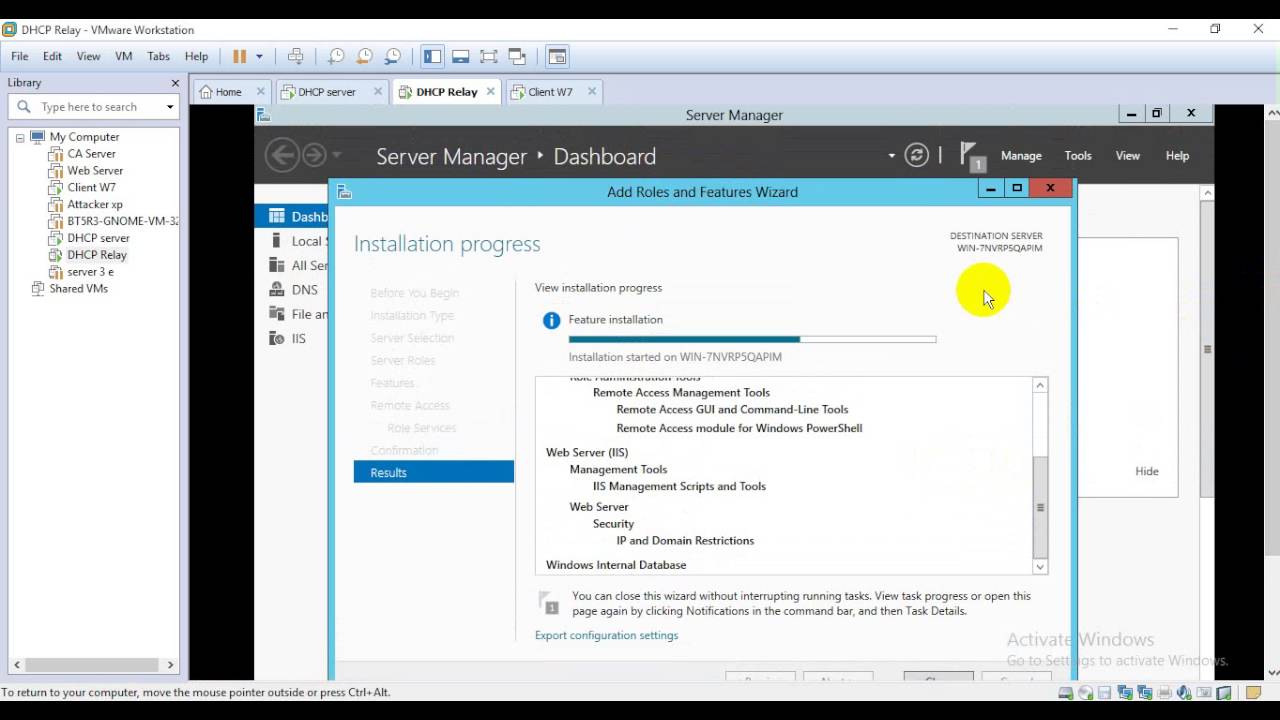1280x720 pixels.
Task: Open the File menu in VMware
Action: 20,57
